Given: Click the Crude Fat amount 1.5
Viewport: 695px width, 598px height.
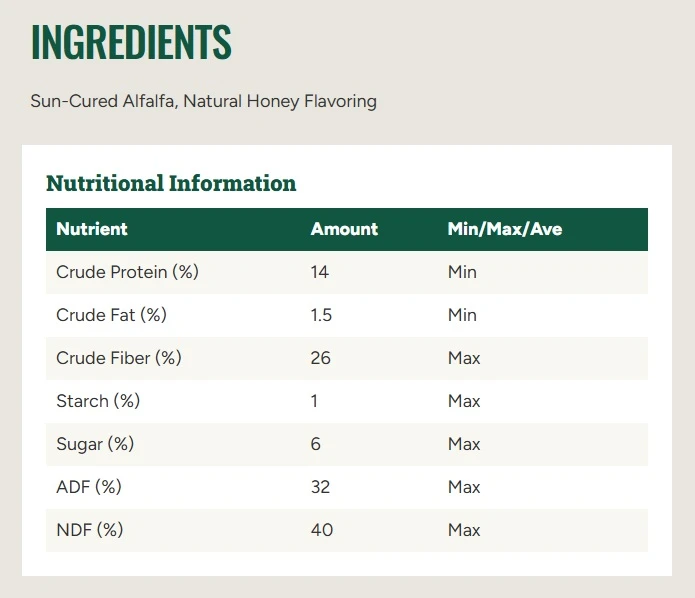Looking at the screenshot, I should (x=321, y=315).
